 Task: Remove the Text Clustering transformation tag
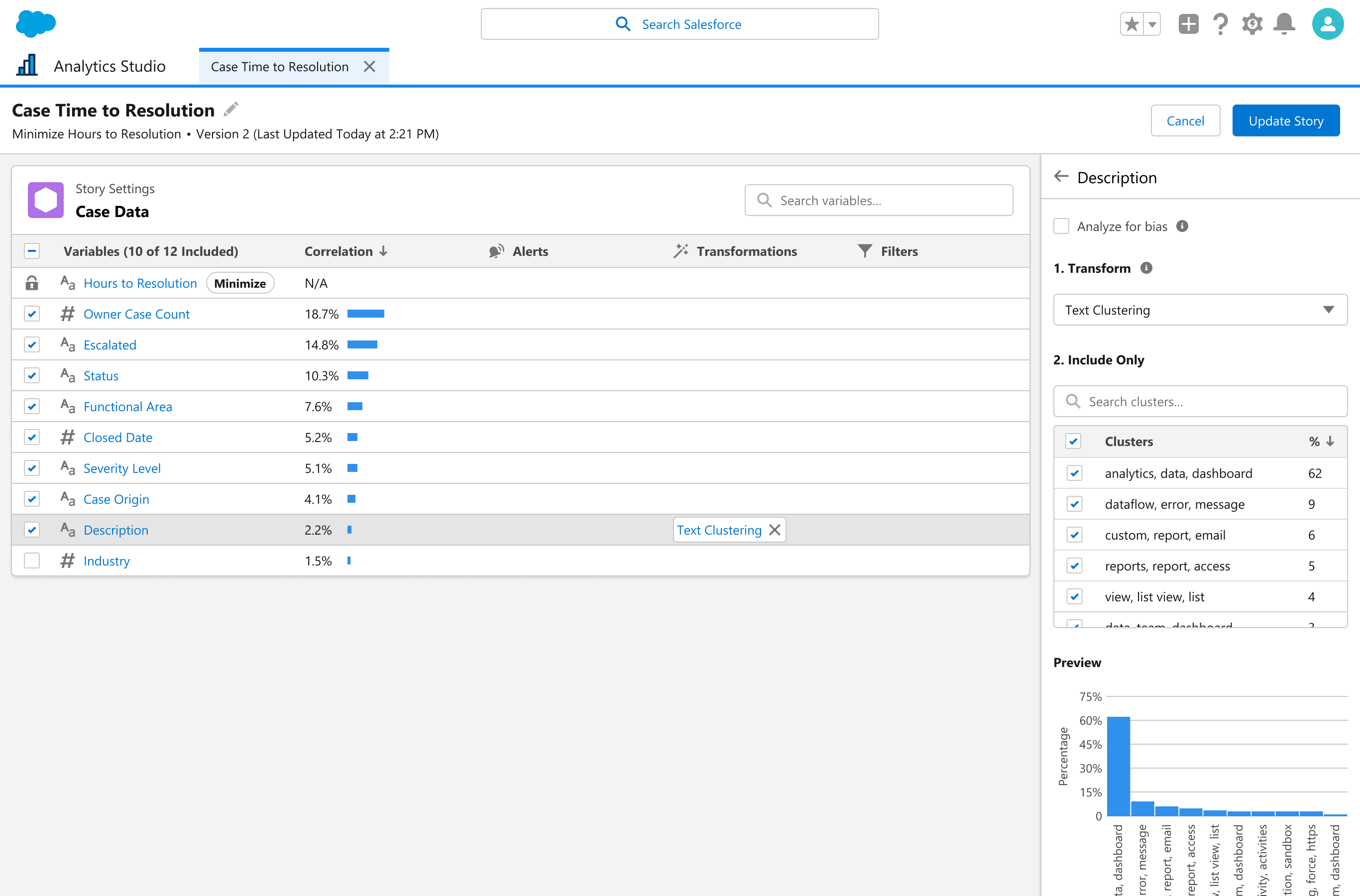coord(775,530)
